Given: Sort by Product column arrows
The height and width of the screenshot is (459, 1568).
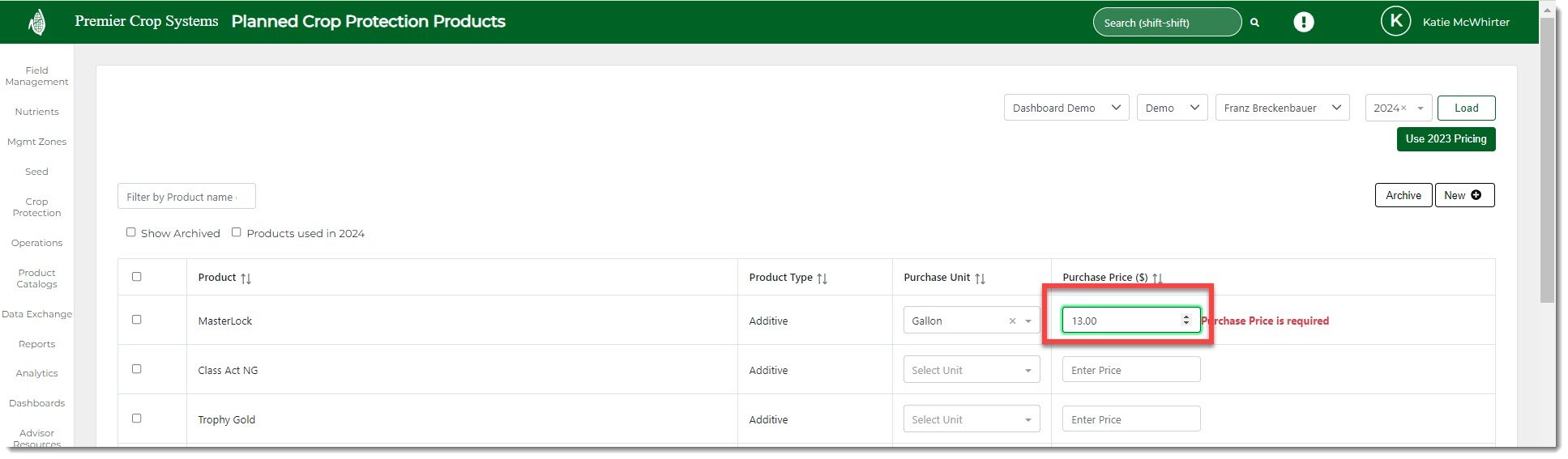Looking at the screenshot, I should (x=246, y=278).
